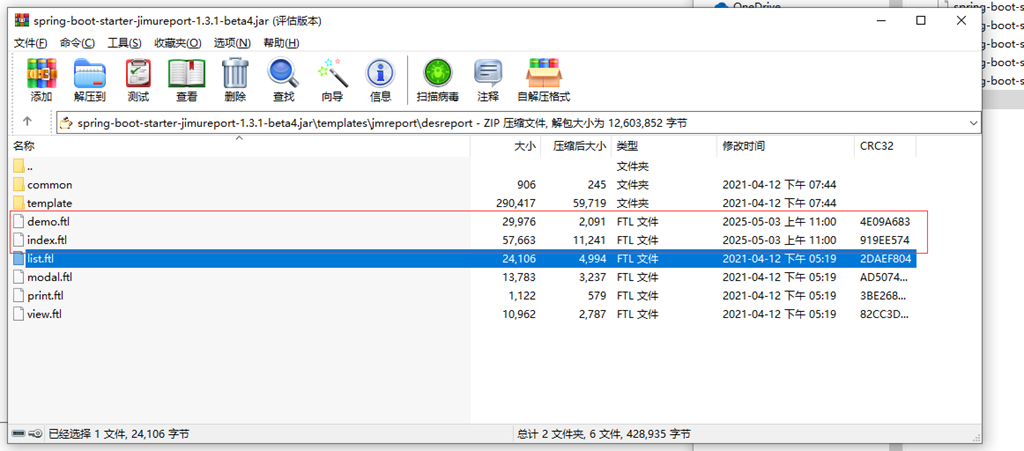Click the 查看 (View) toolbar icon
This screenshot has height=451, width=1024.
tap(186, 73)
